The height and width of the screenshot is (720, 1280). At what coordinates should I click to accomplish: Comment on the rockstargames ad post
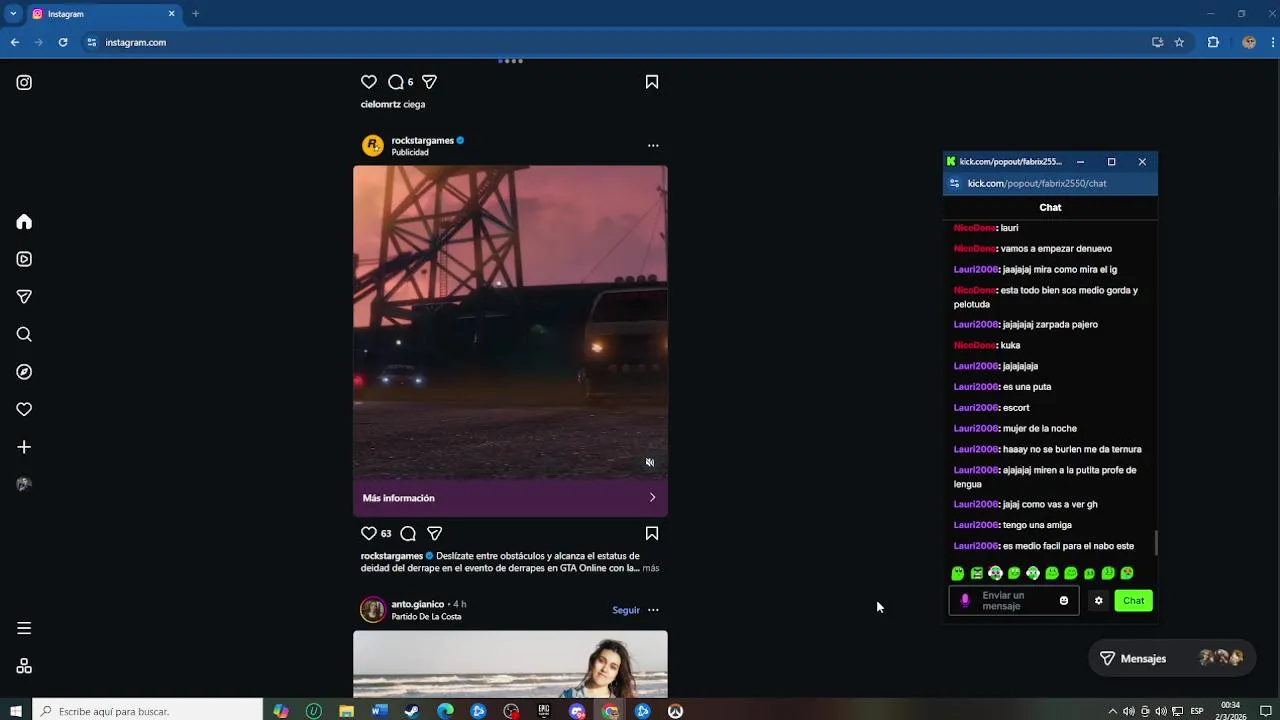(408, 534)
